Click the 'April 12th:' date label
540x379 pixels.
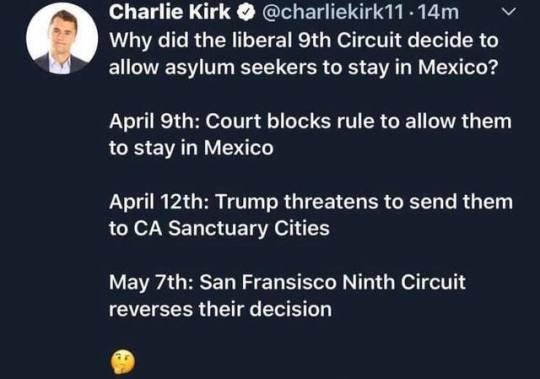coord(159,202)
